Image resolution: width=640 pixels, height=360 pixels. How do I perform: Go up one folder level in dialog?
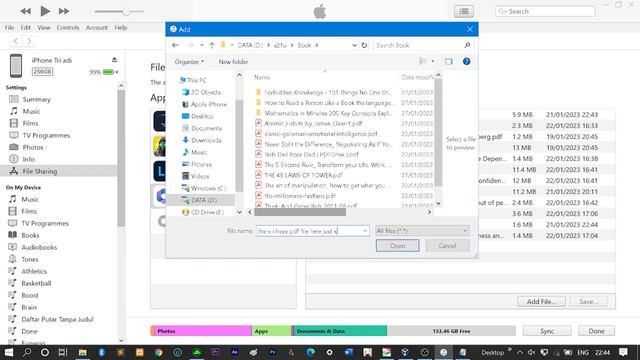tap(212, 45)
